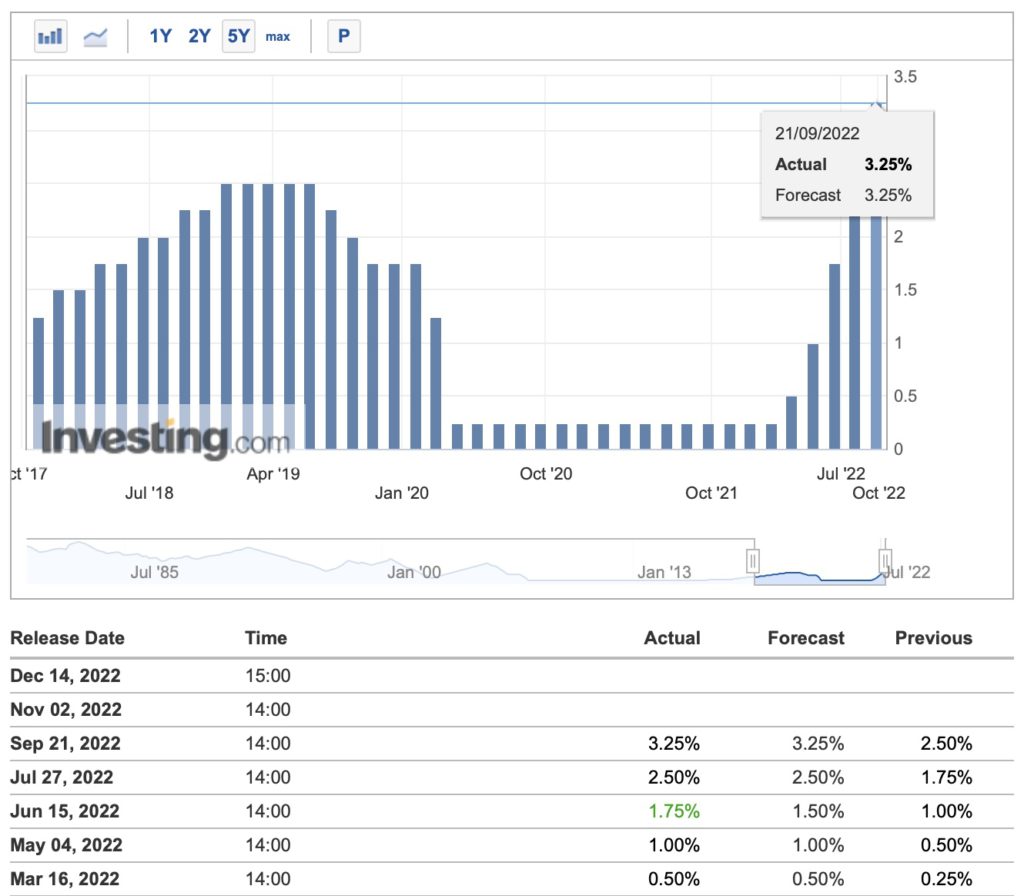Select the Dec 14, 2022 release date

[65, 676]
